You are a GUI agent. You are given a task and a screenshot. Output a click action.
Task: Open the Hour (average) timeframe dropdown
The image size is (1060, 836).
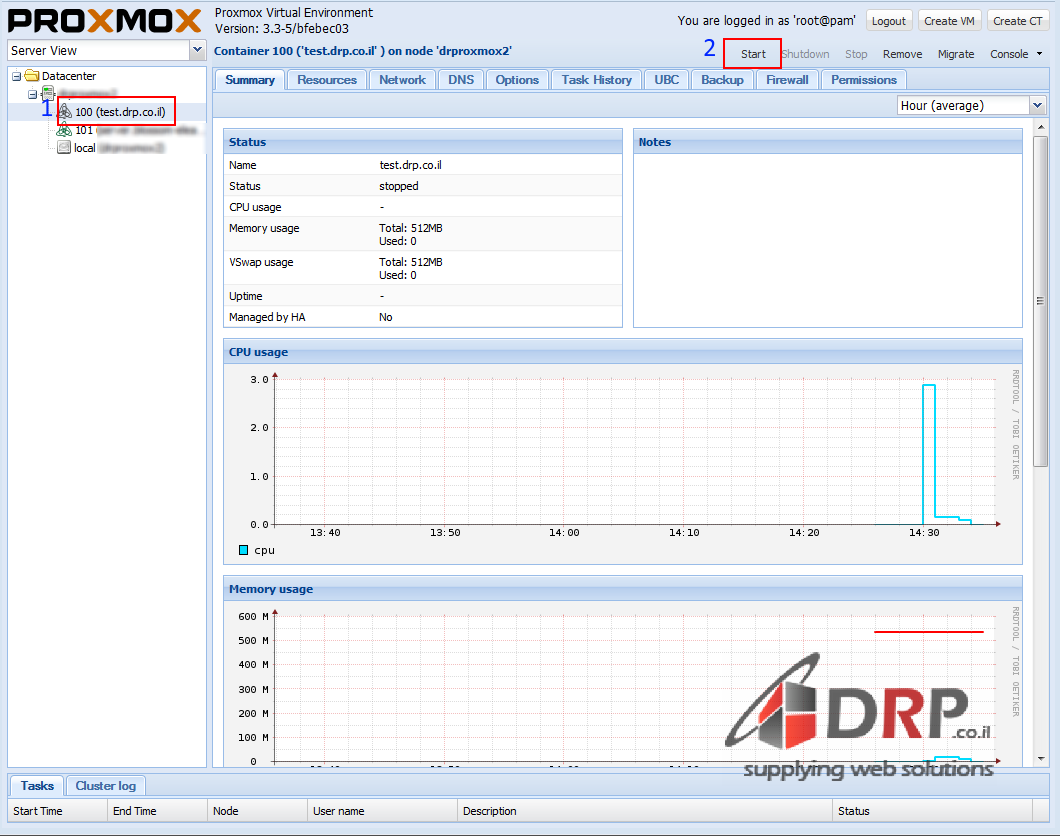1037,105
